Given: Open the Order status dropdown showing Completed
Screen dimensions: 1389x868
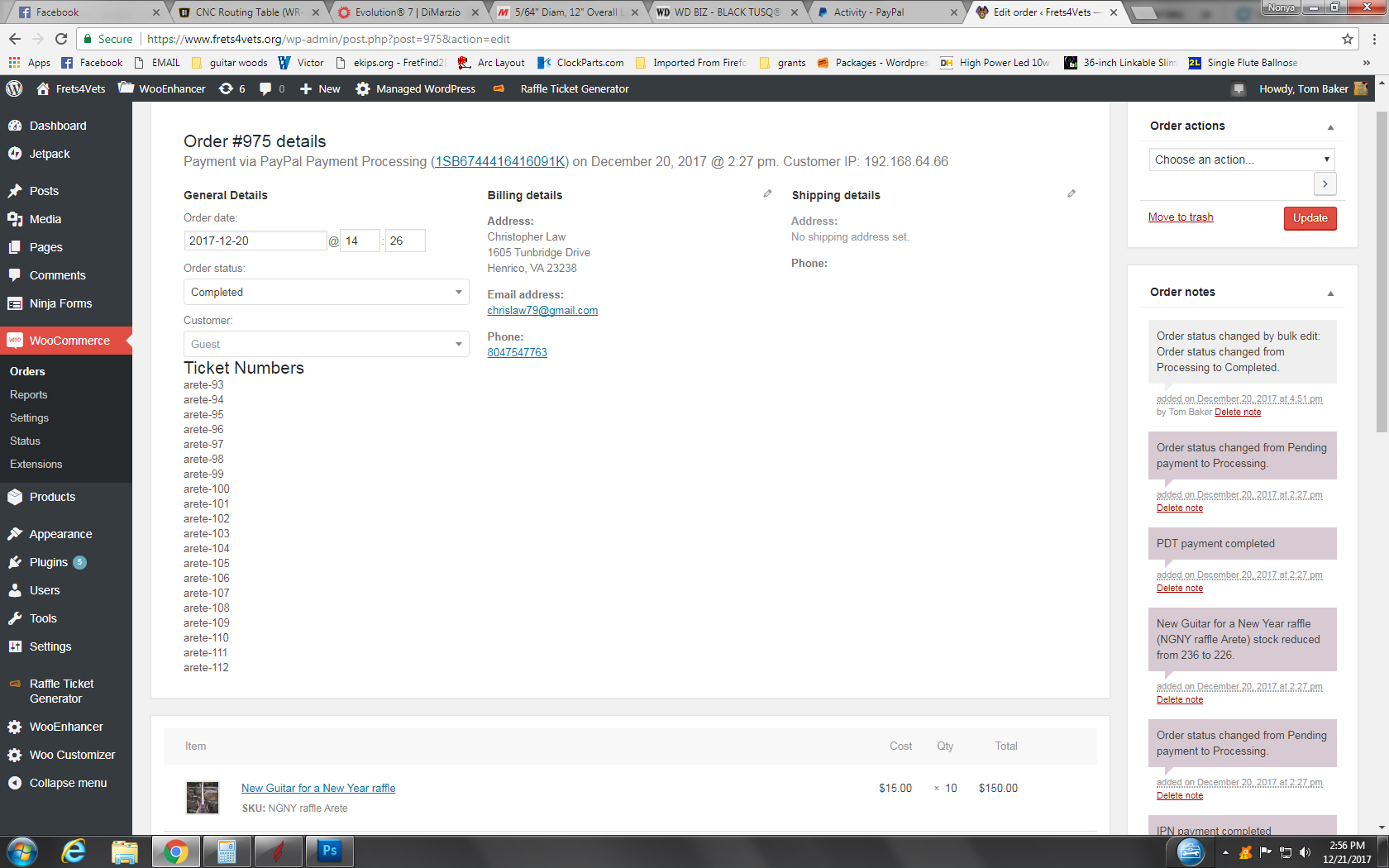Looking at the screenshot, I should point(326,292).
